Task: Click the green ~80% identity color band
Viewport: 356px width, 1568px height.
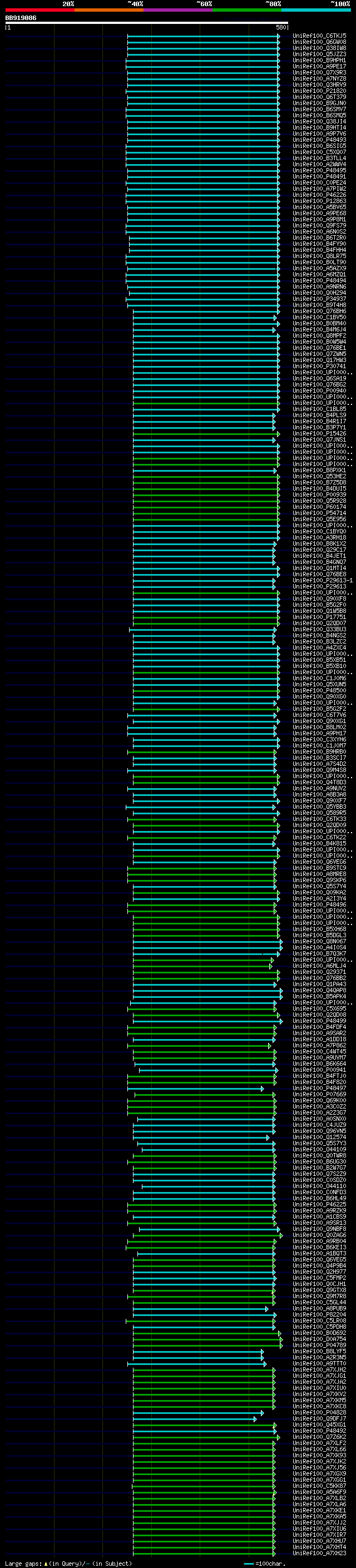Action: pyautogui.click(x=247, y=10)
